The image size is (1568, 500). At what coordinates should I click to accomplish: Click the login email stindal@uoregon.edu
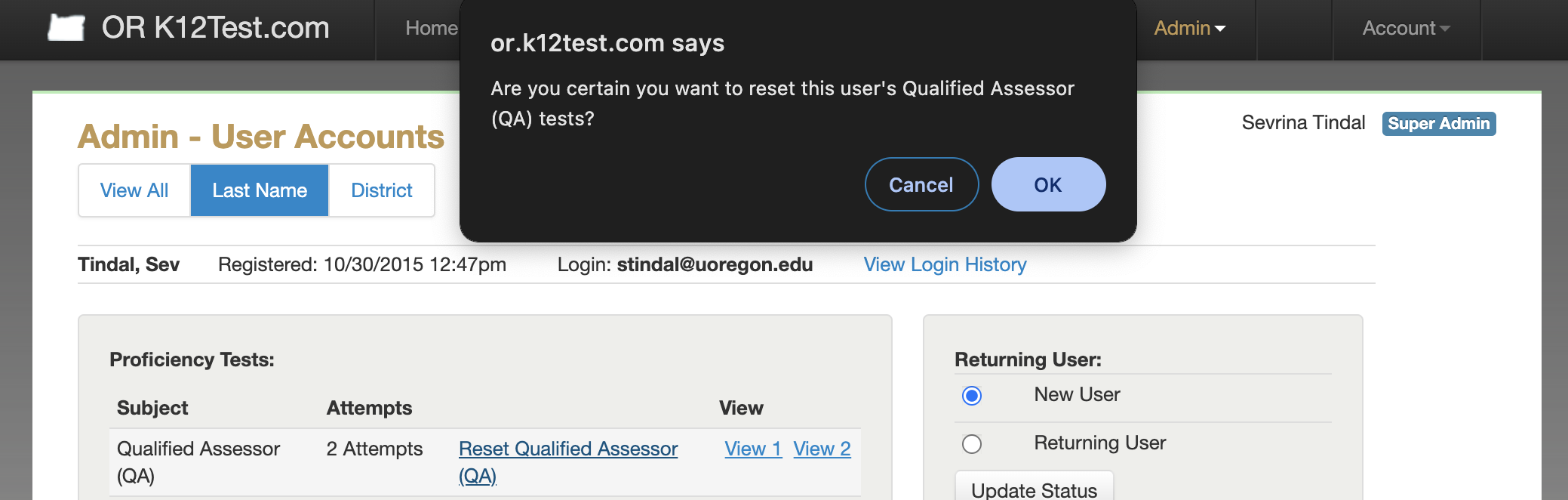pyautogui.click(x=715, y=264)
